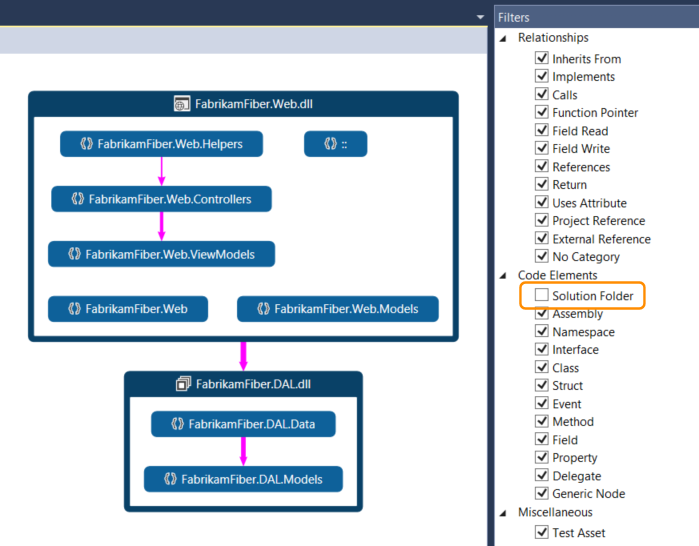Click namespace icon on FabrikamFiber.Web.ViewModels node
This screenshot has width=699, height=546.
tap(73, 254)
